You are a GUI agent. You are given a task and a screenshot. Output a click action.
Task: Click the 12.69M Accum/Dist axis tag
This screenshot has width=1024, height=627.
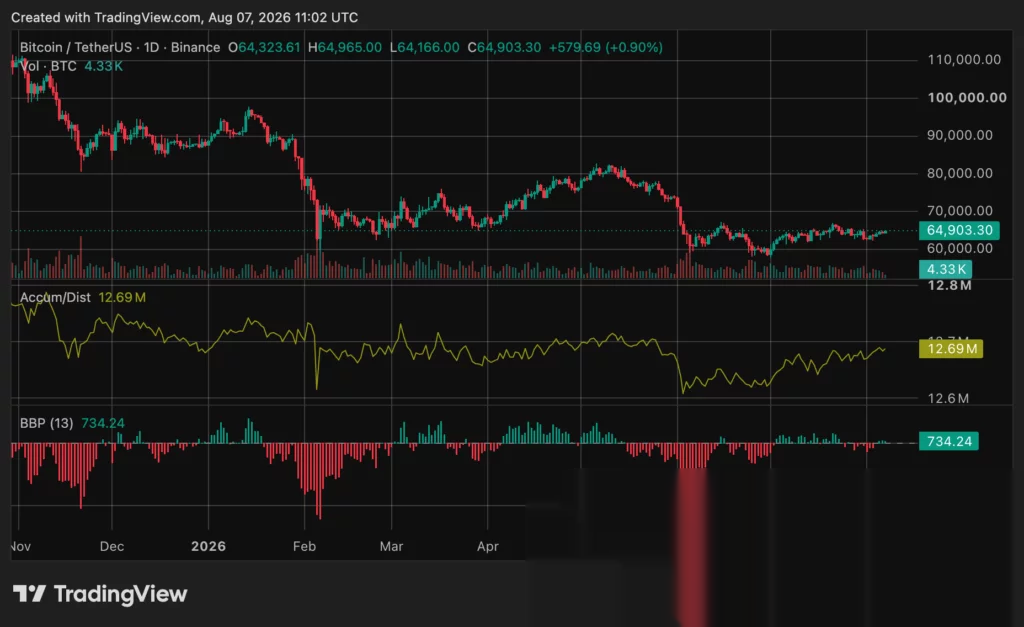(x=951, y=349)
